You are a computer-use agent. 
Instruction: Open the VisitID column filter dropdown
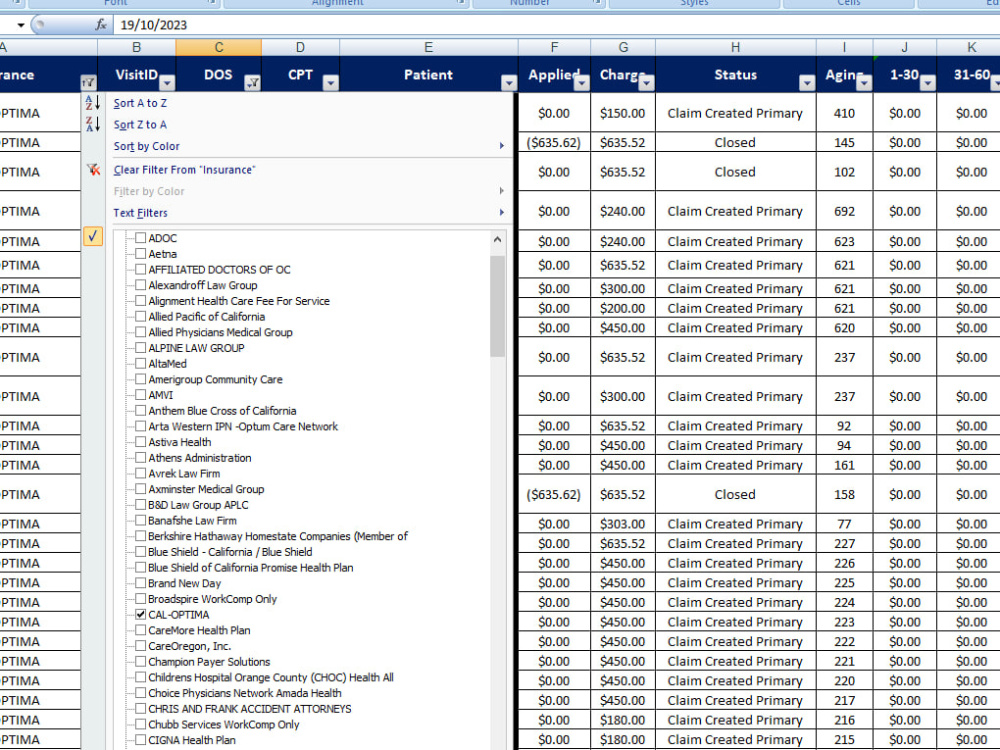click(x=167, y=82)
